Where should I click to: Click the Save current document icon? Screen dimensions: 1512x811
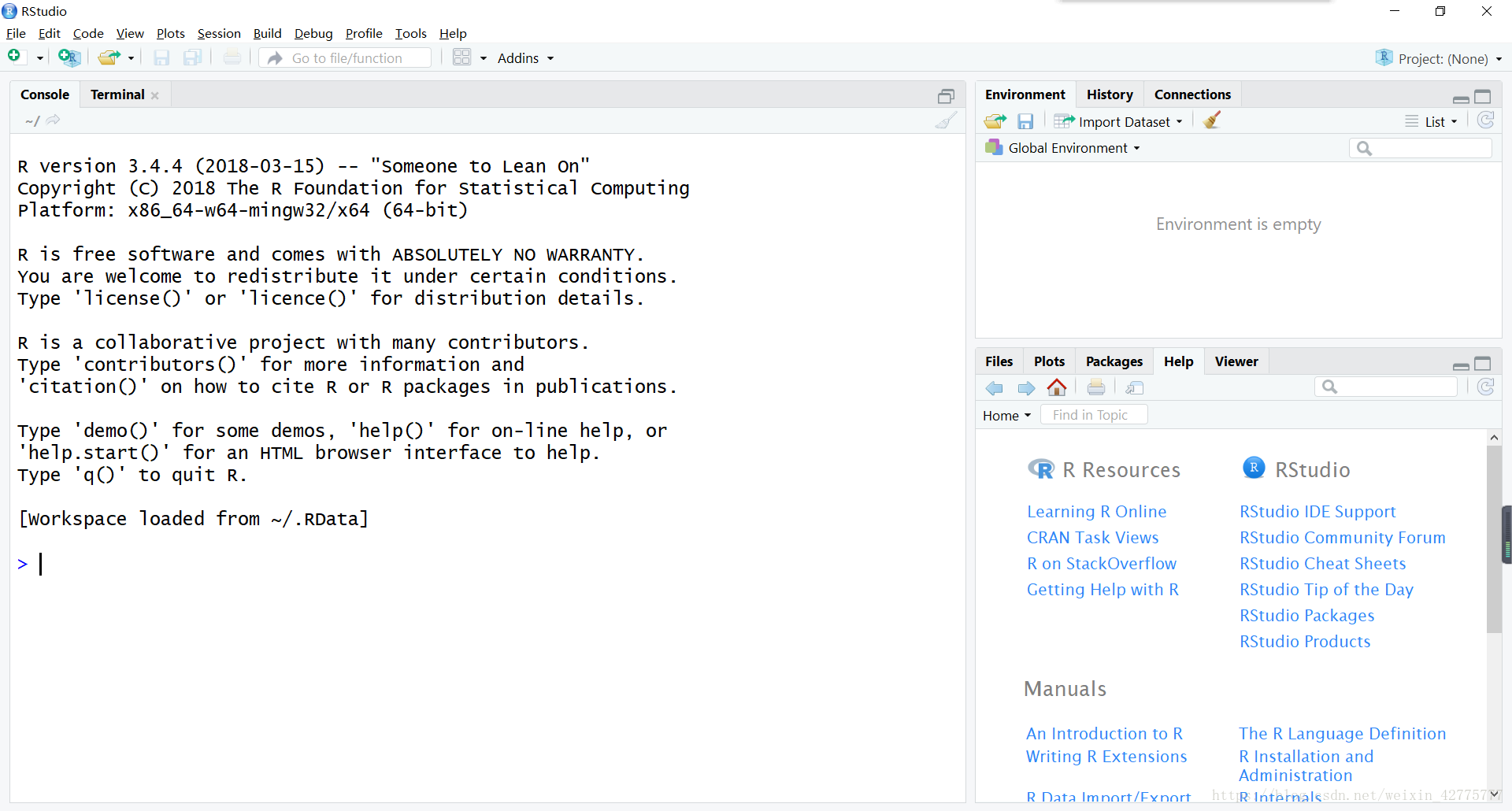point(161,57)
